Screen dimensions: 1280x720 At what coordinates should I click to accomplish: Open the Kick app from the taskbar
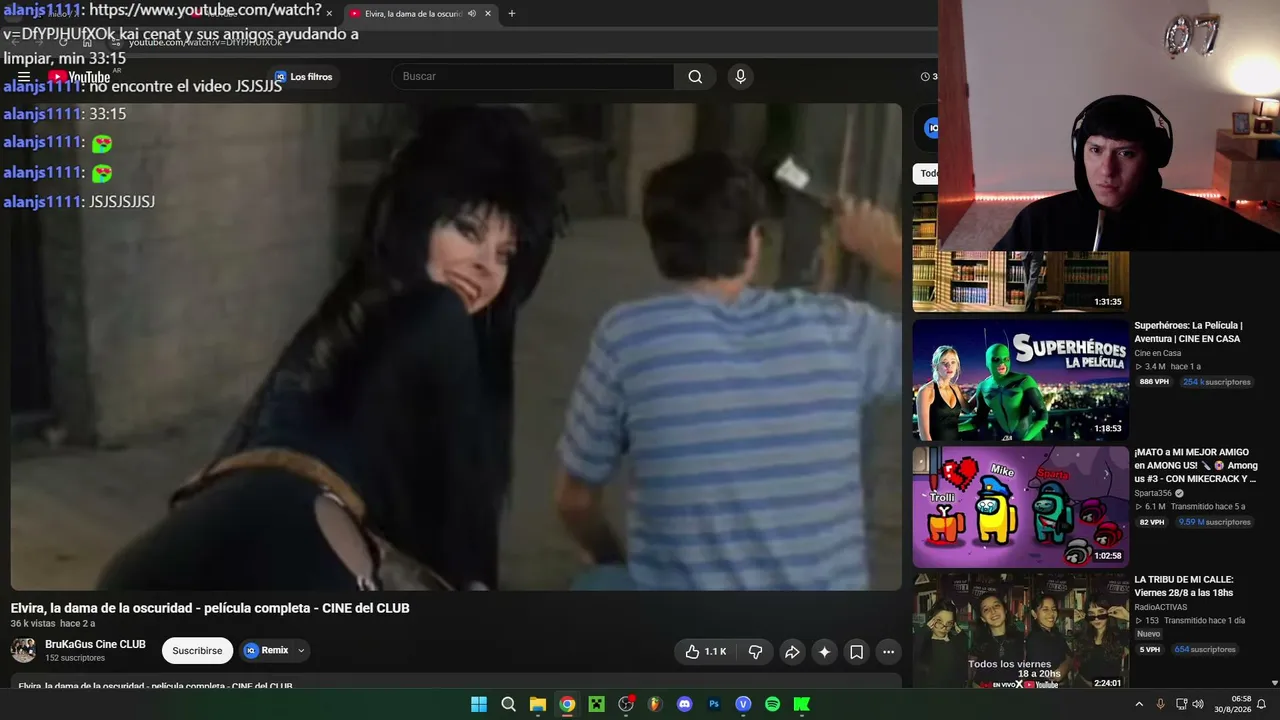802,704
